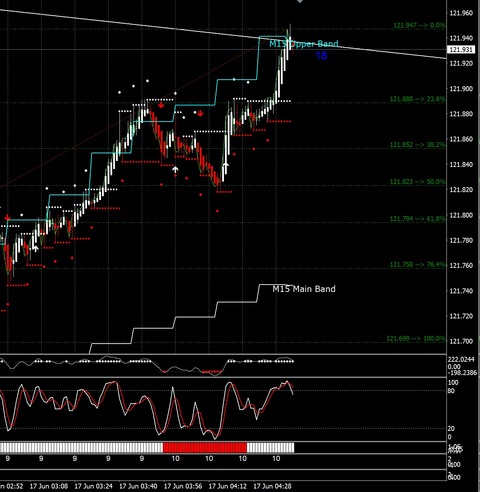Click the 17 Jun 03:08 time label
Image resolution: width=480 pixels, height=492 pixels.
tap(49, 486)
